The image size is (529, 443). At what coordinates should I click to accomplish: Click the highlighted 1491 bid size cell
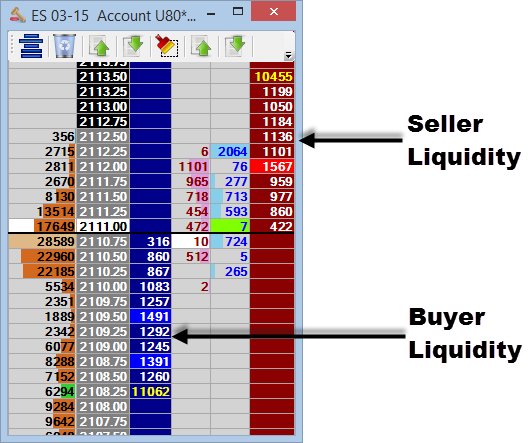(150, 316)
